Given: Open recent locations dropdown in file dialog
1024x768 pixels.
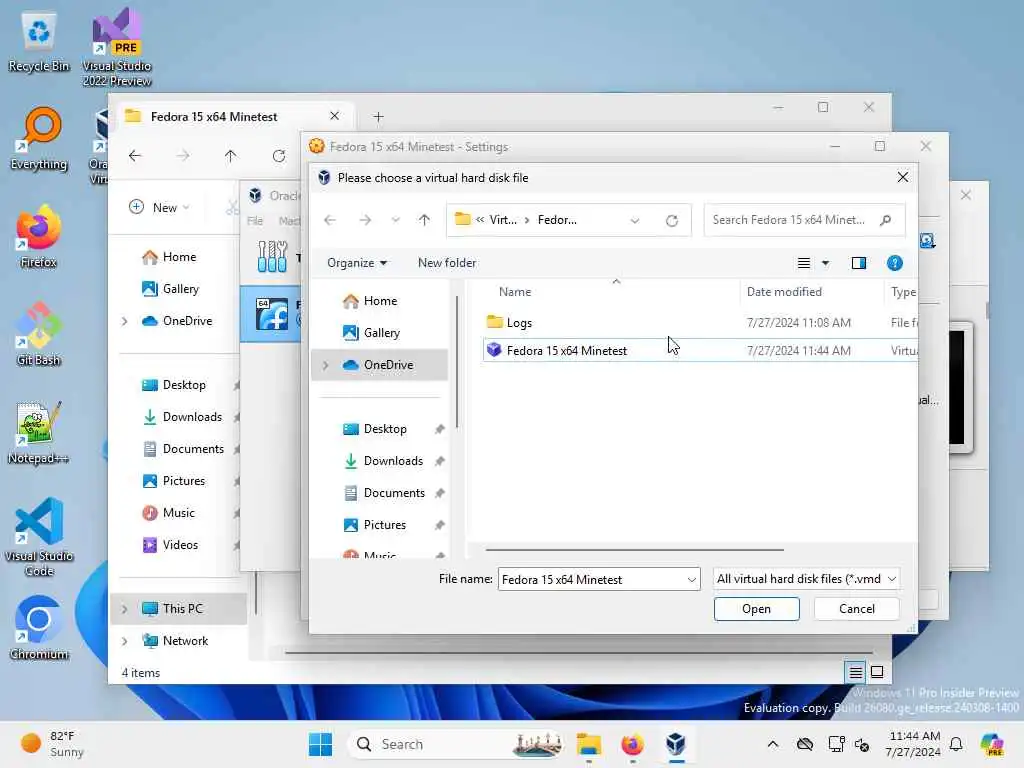Looking at the screenshot, I should click(x=396, y=220).
